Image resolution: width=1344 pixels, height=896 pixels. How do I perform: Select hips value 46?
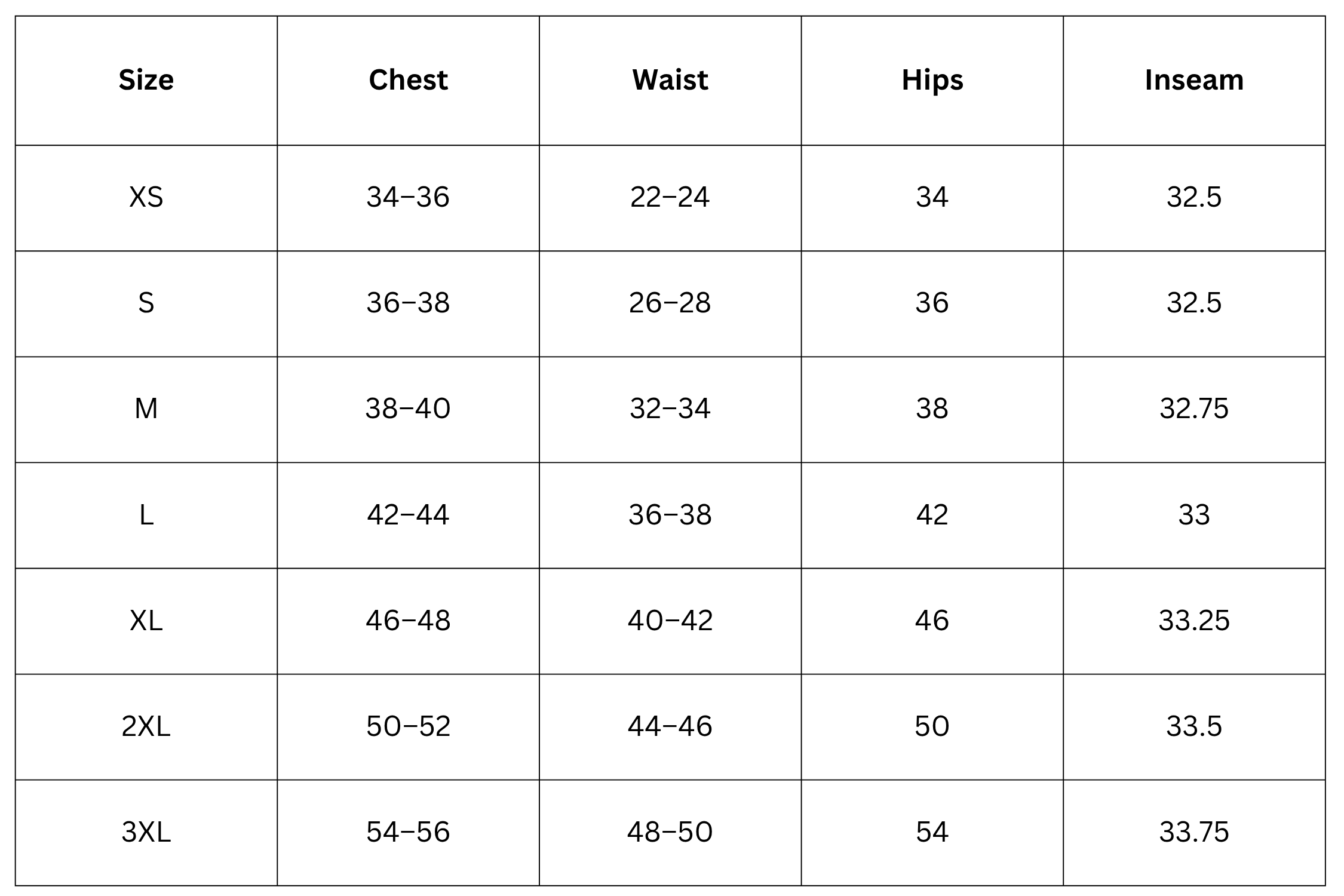pyautogui.click(x=932, y=621)
